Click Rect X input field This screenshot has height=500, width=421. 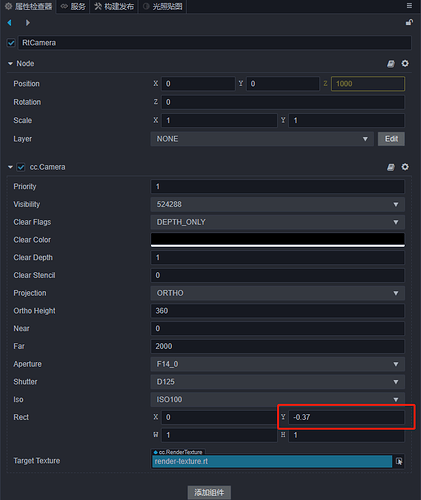coord(219,417)
